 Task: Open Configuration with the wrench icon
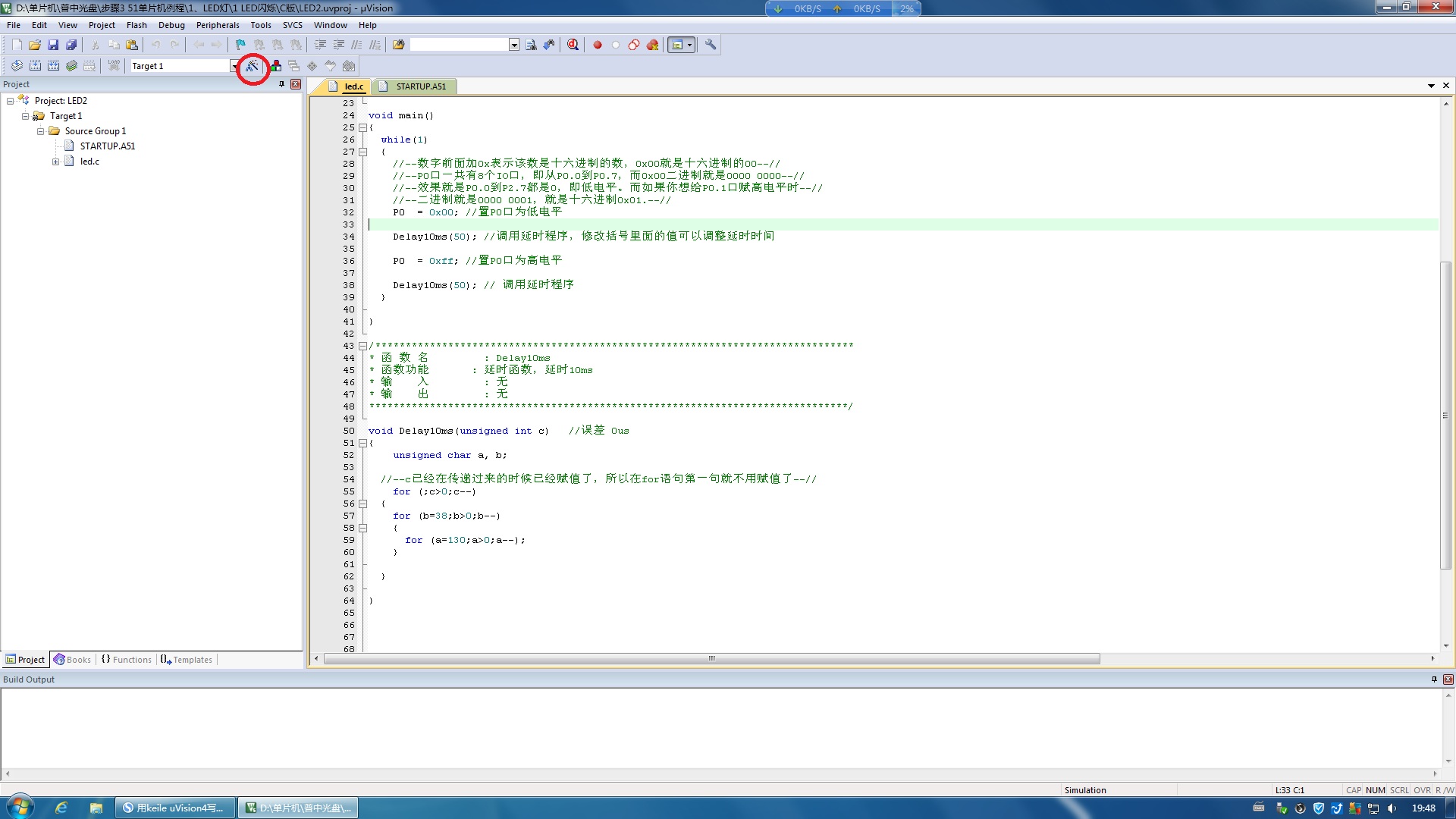click(x=711, y=45)
